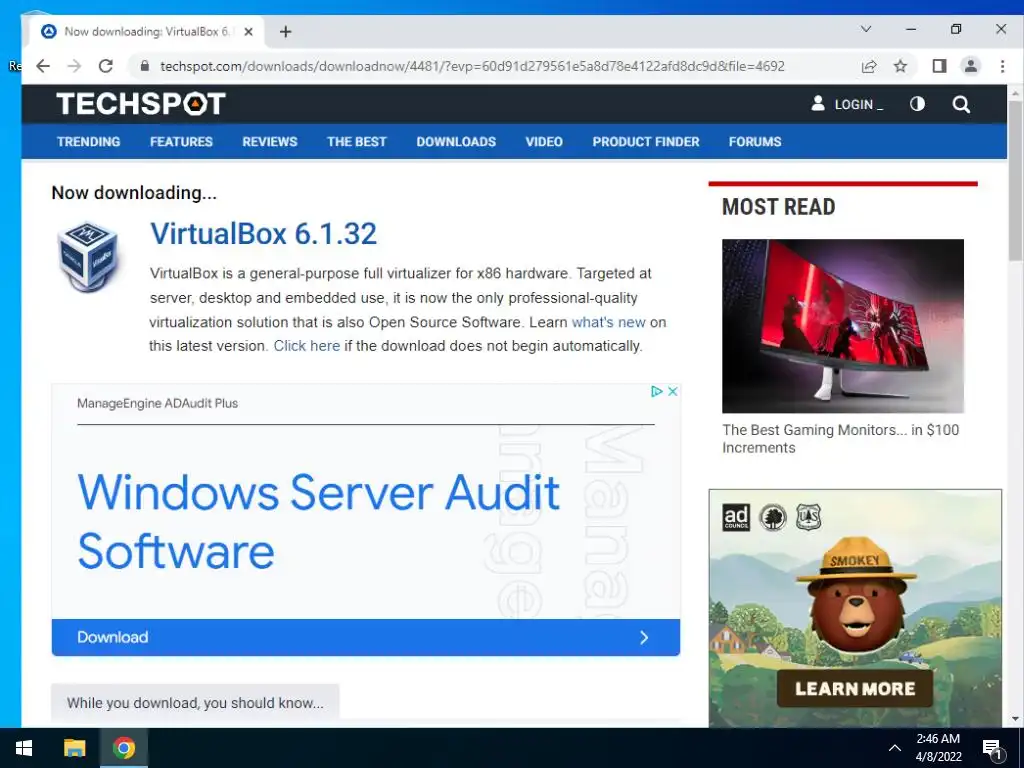The image size is (1024, 768).
Task: Click the address bar URL
Action: pos(472,66)
